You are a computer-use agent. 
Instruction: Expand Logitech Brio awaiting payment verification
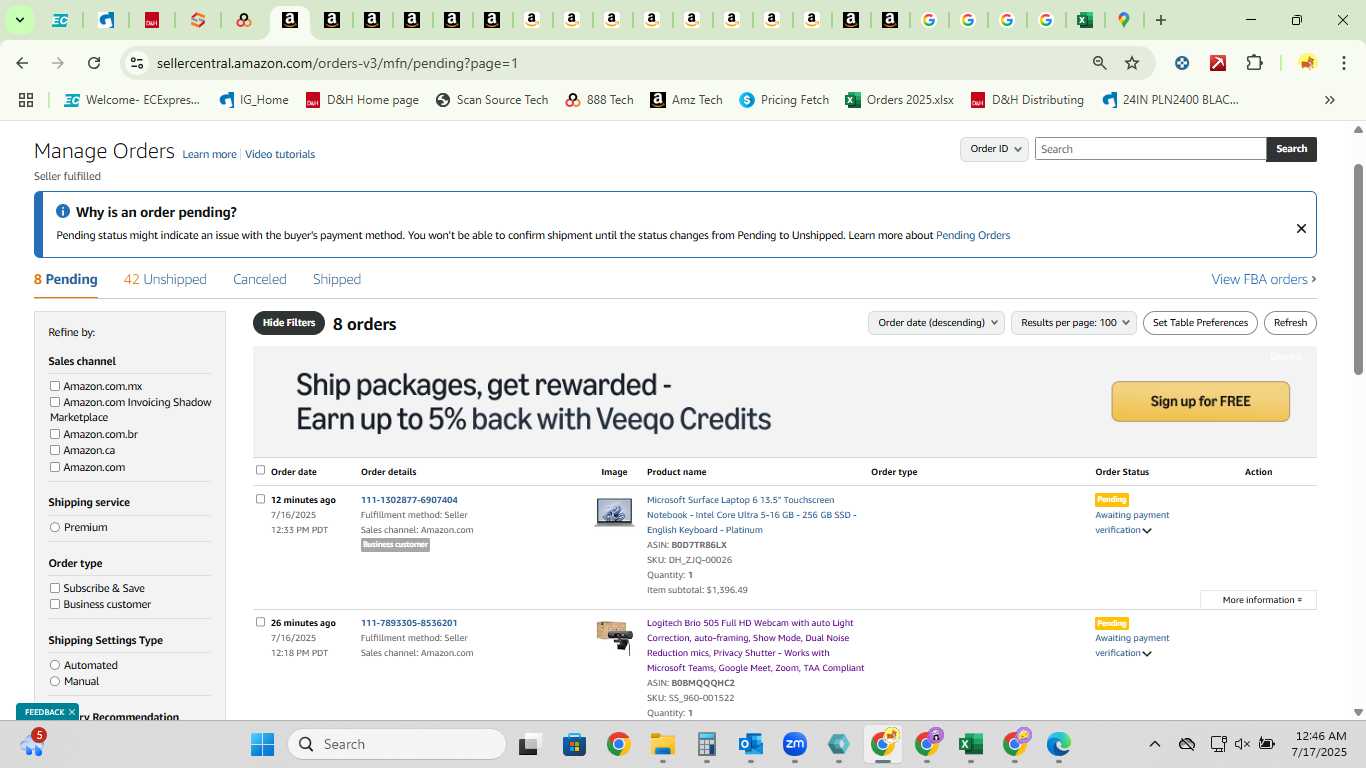tap(1147, 654)
